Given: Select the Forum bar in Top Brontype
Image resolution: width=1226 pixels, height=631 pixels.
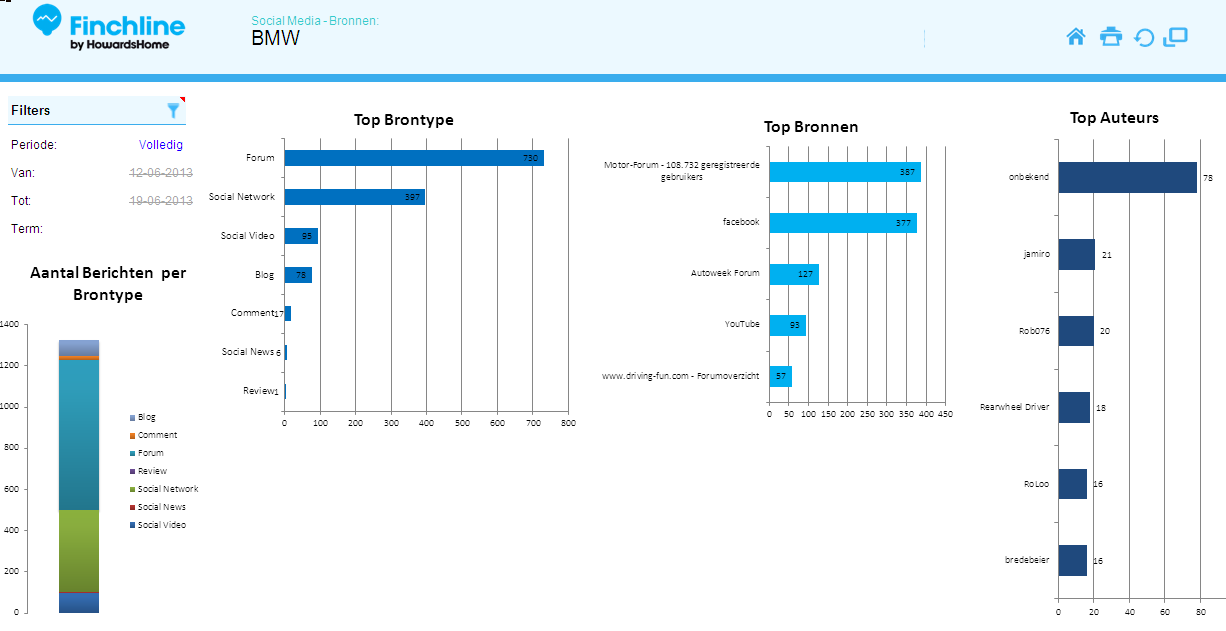Looking at the screenshot, I should point(414,158).
